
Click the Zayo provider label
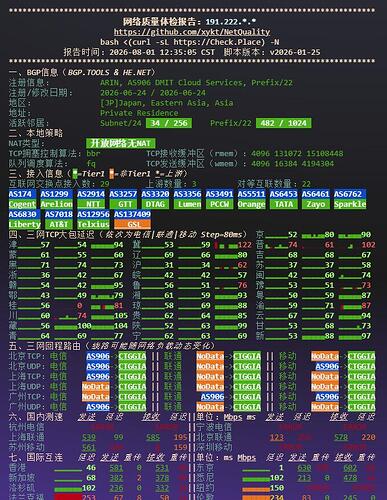(x=316, y=204)
